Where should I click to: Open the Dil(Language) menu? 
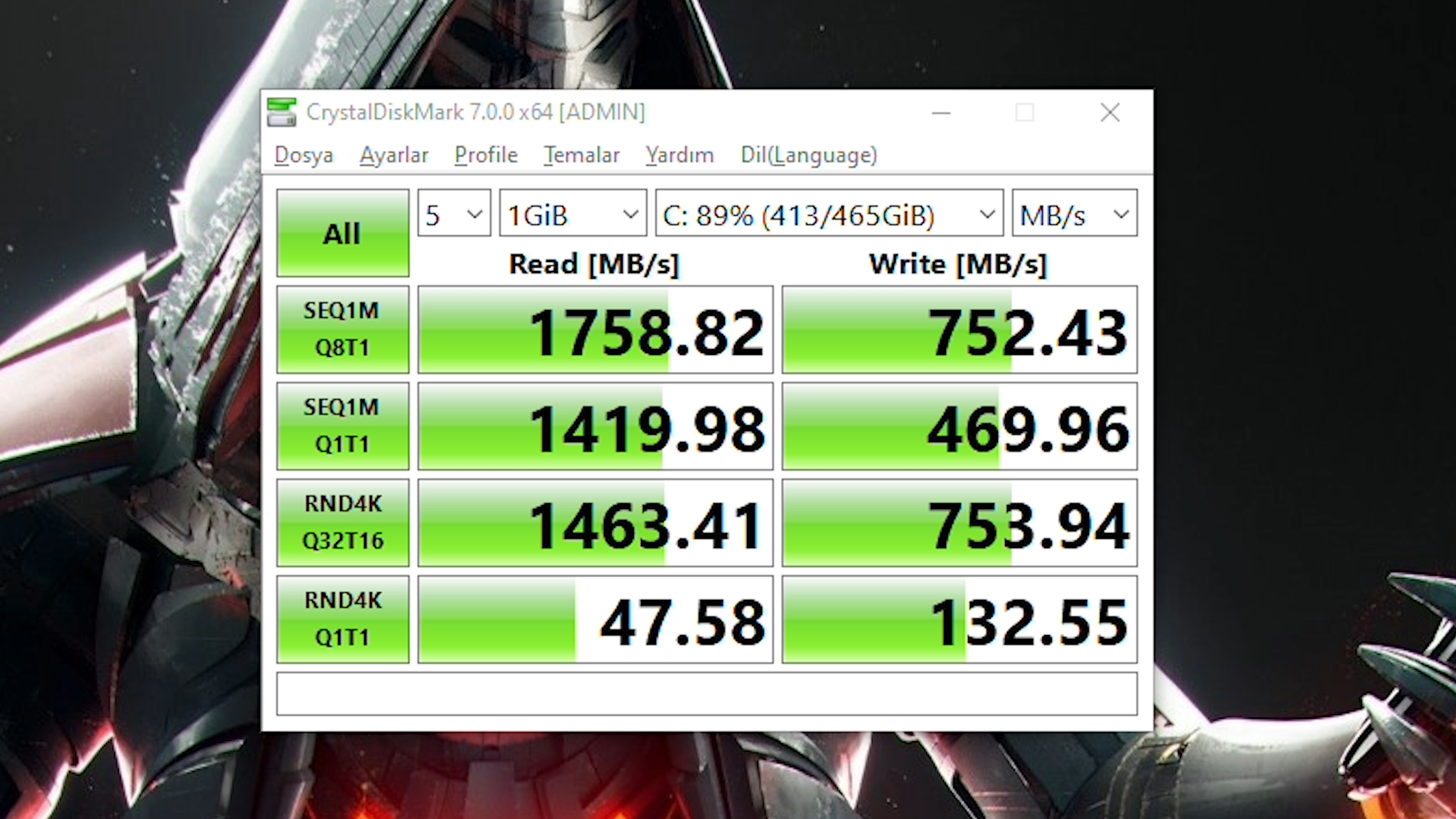click(809, 155)
